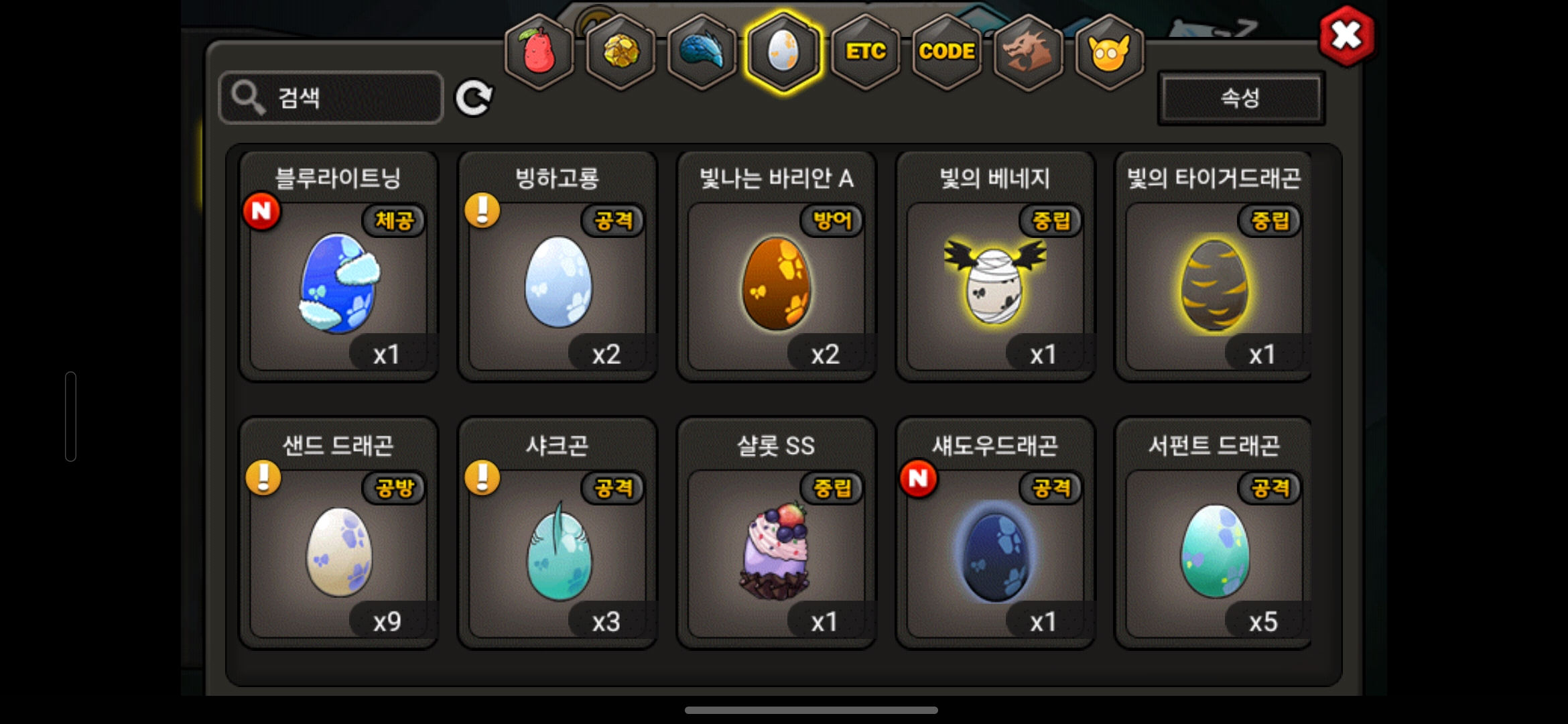This screenshot has height=724, width=1568.
Task: Select the 빛의 베네지 winged egg
Action: pos(996,267)
